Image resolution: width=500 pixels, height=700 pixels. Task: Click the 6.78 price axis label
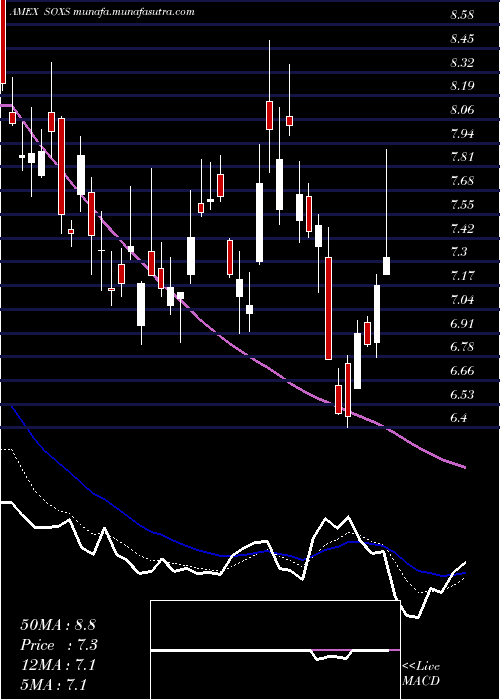[x=462, y=347]
